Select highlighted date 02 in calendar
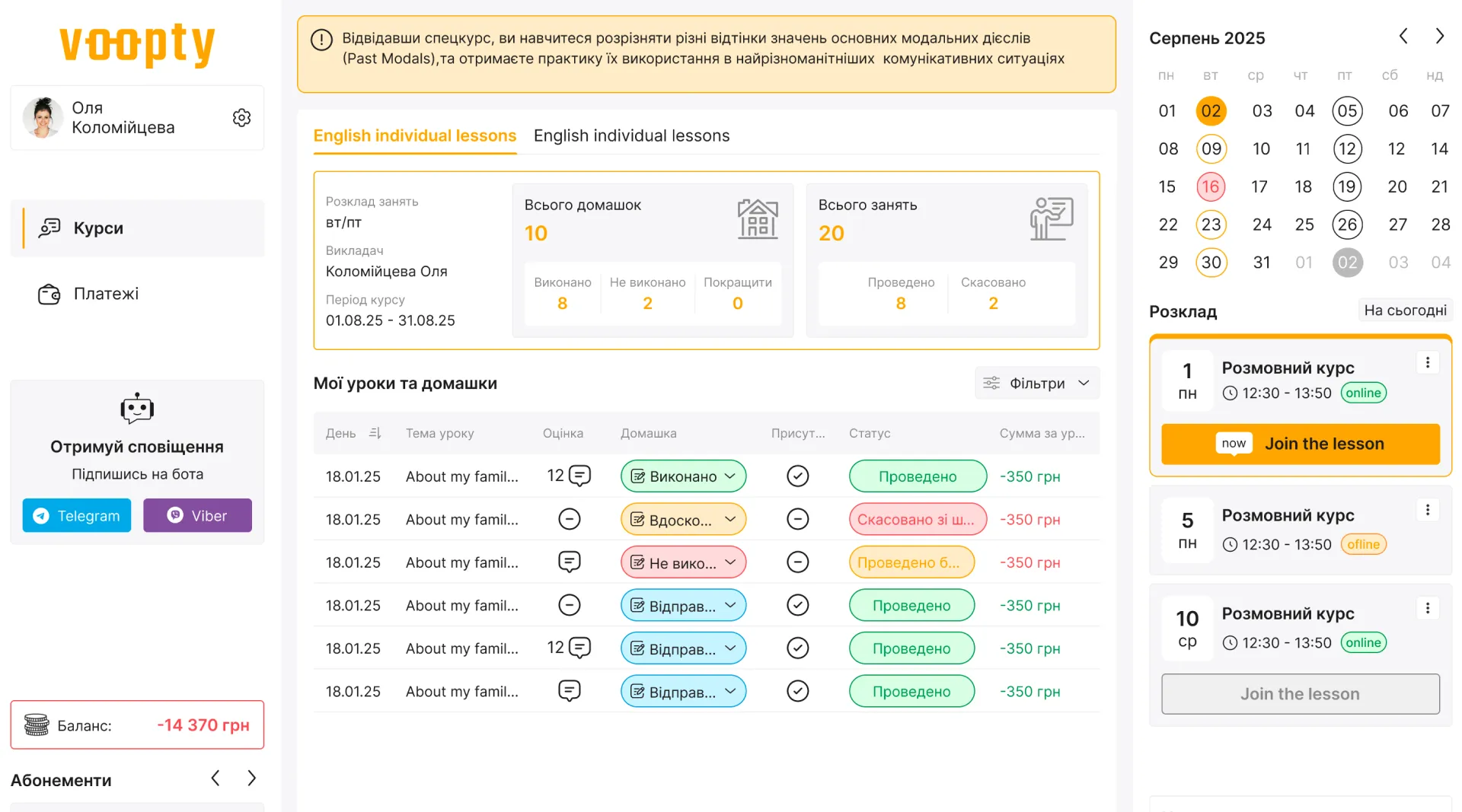Screen dimensions: 1462x812 1211,111
